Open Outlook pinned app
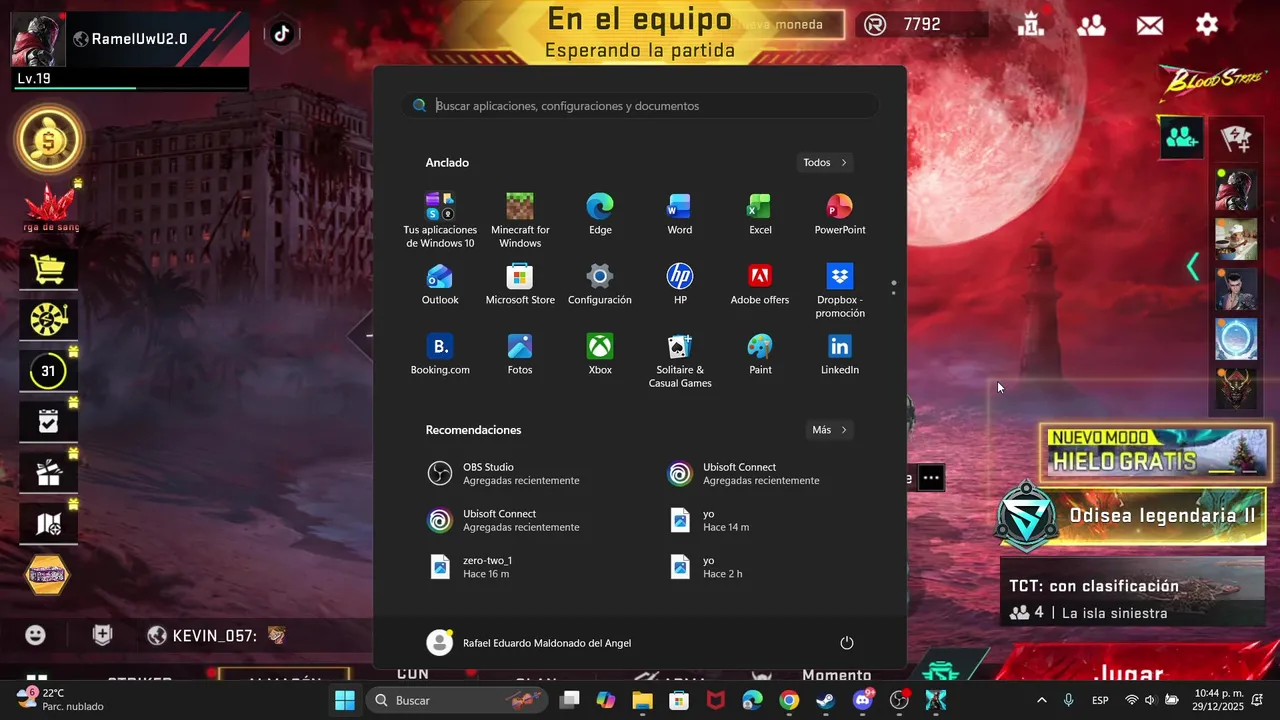This screenshot has width=1280, height=720. 440,284
